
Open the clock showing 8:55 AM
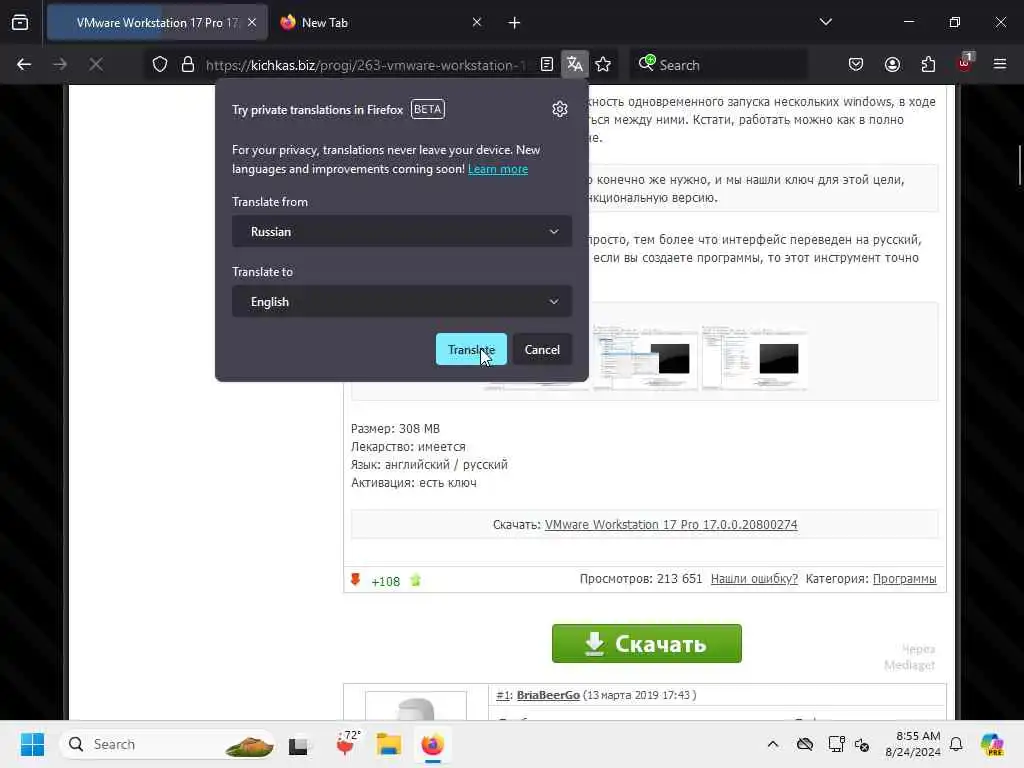[913, 744]
